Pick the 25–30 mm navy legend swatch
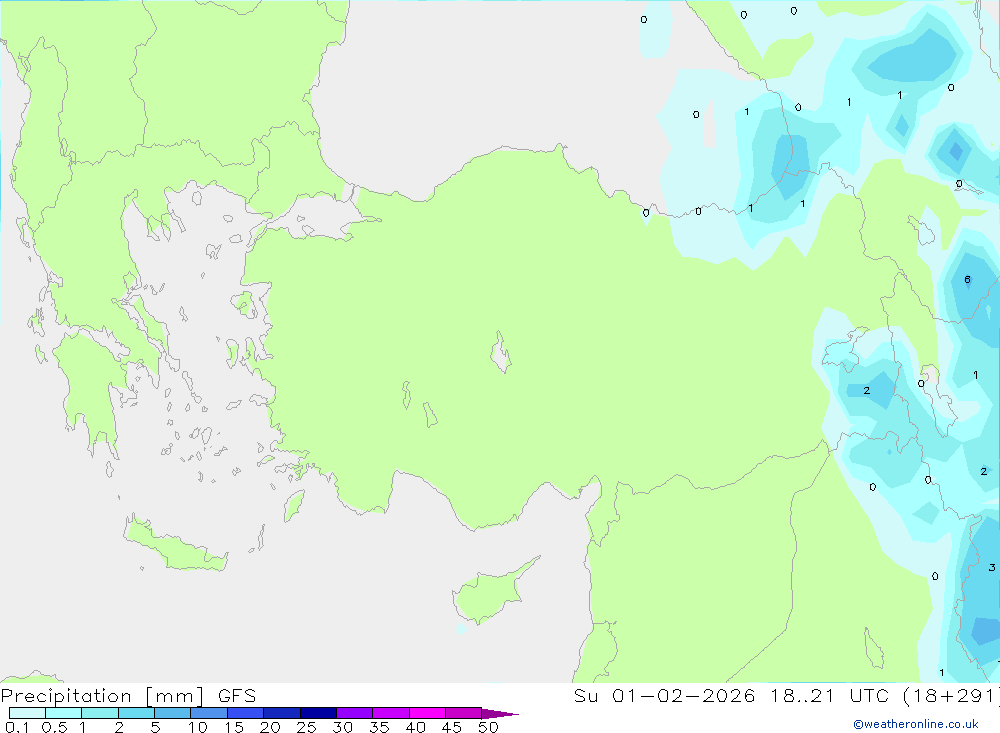Screen dimensions: 1000x733 pos(318,713)
